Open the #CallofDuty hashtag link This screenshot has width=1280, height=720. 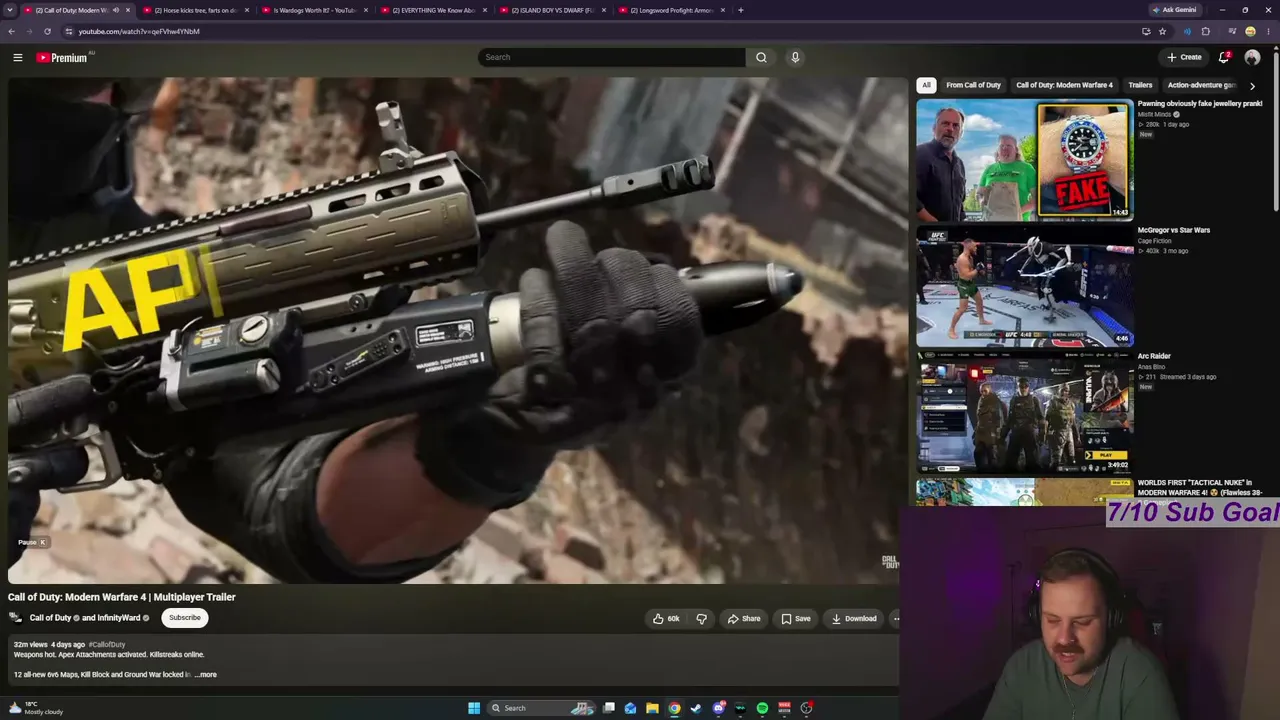pyautogui.click(x=107, y=645)
